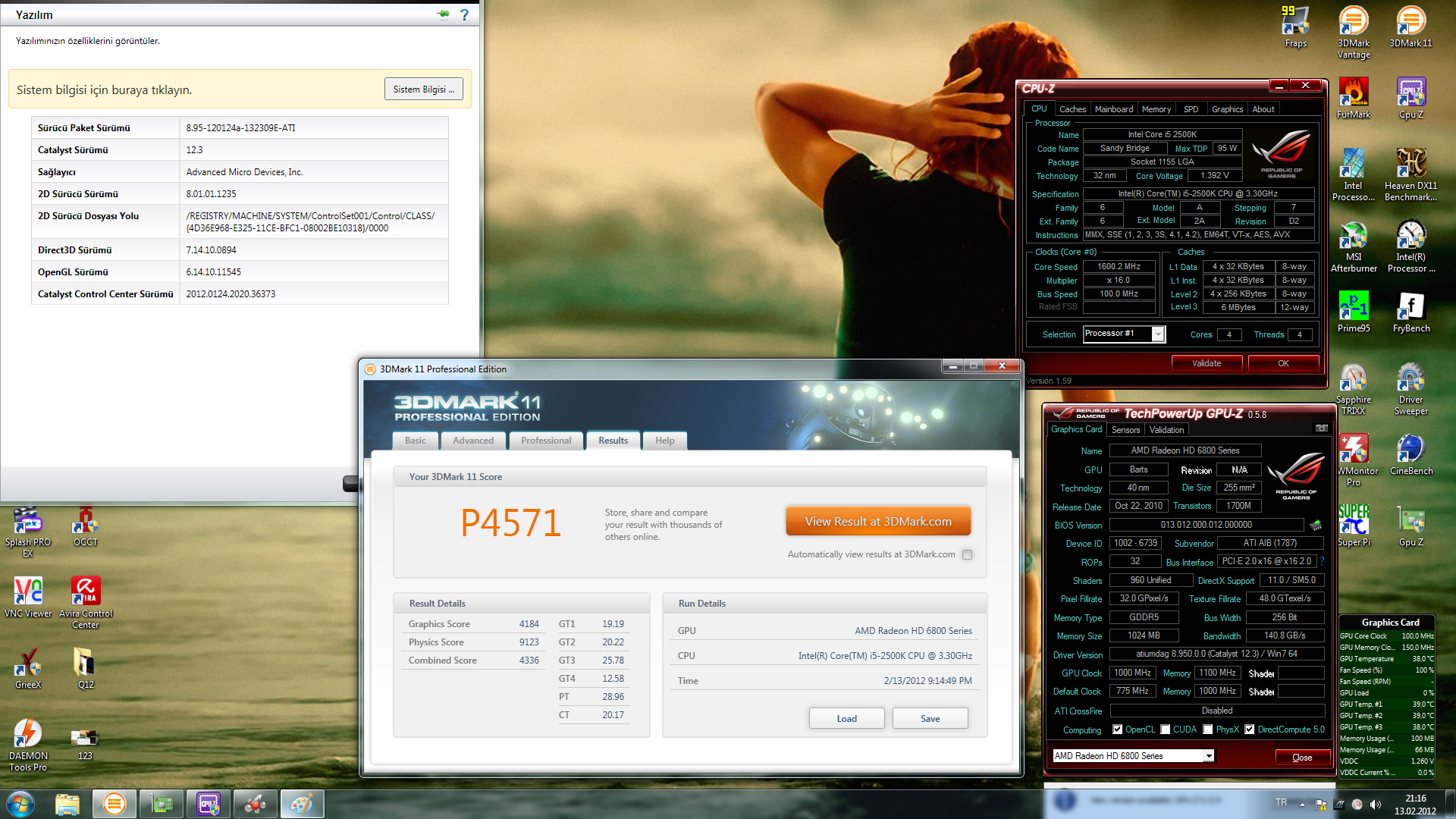Click the Bus Interface question mark in GPU-Z
1456x819 pixels.
1322,561
